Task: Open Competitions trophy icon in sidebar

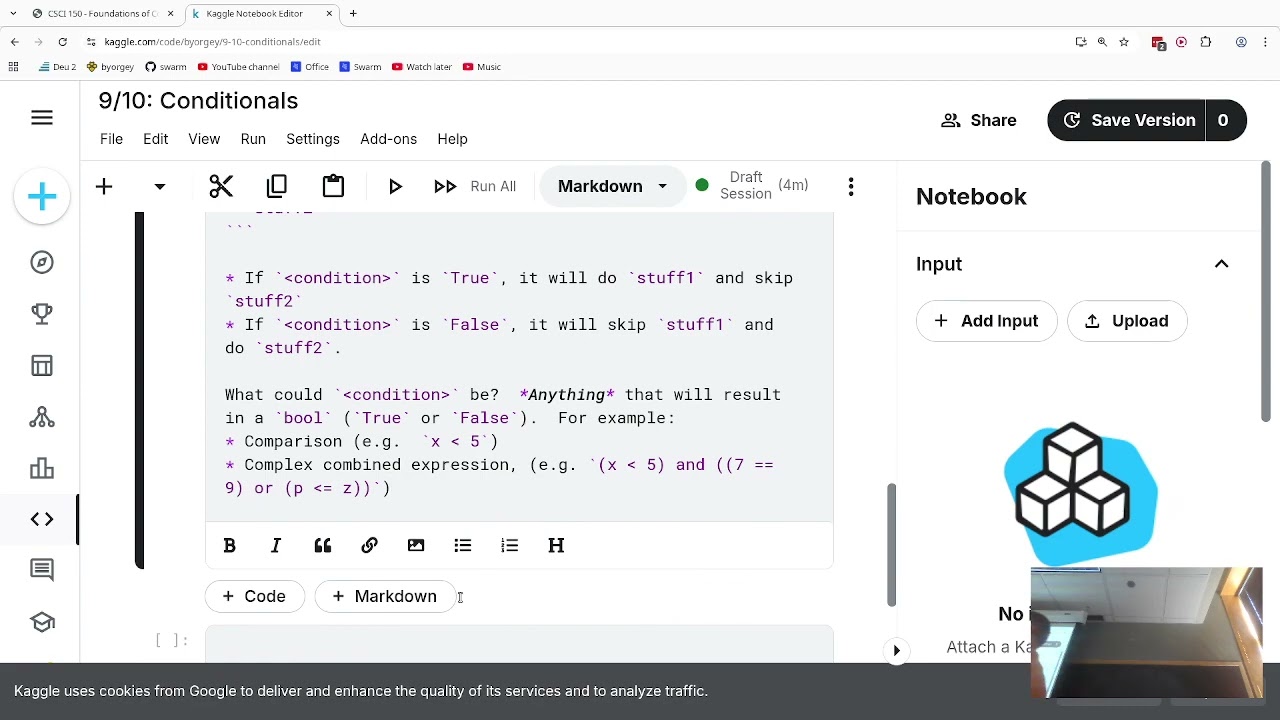Action: pos(42,313)
